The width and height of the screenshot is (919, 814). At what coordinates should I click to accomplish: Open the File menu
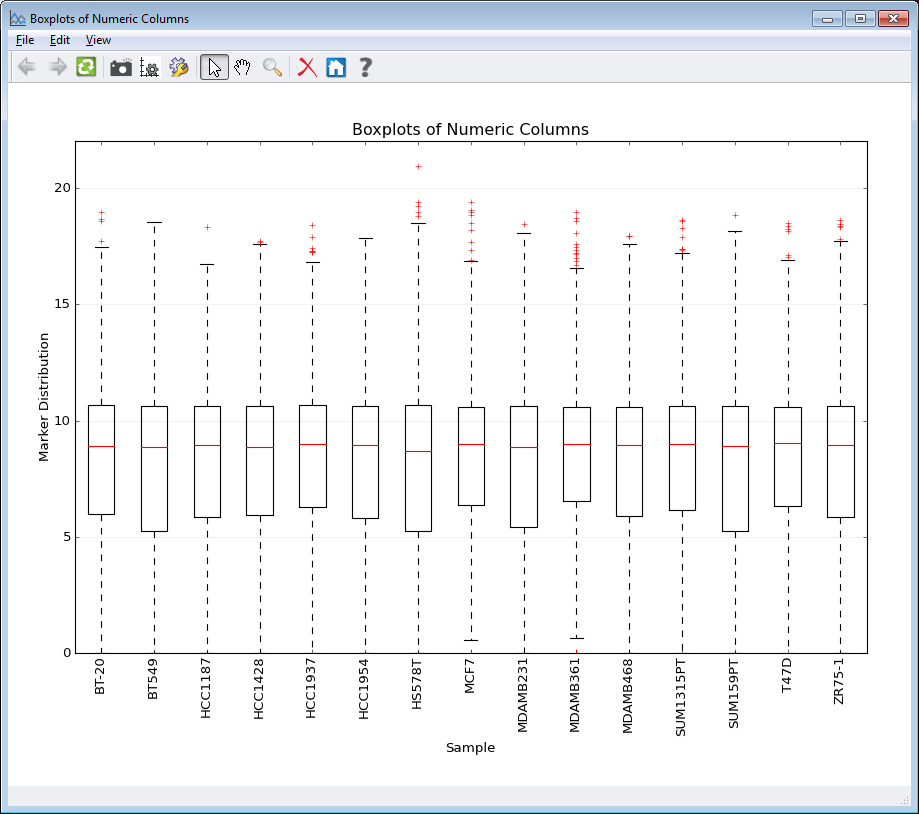24,40
